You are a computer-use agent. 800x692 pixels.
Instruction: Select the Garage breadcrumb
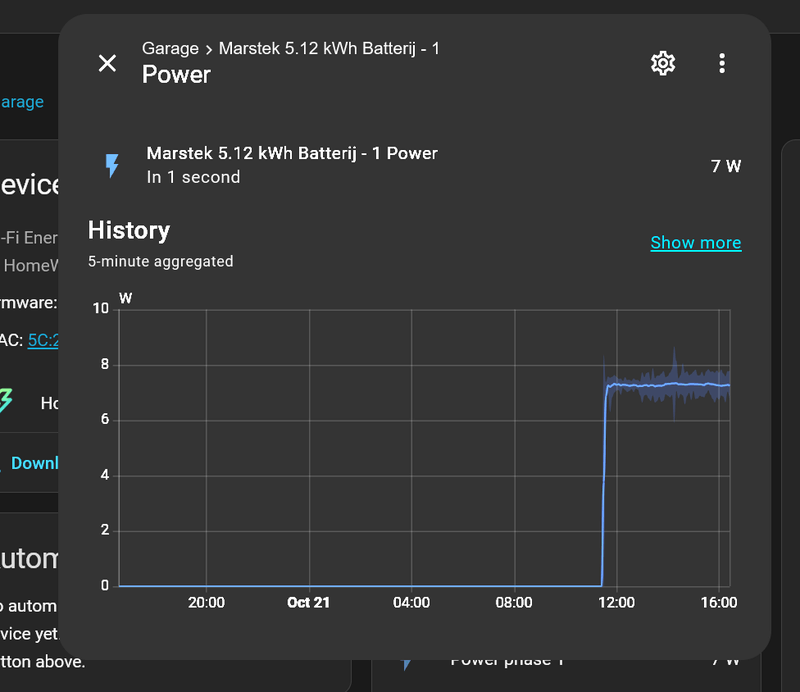[x=170, y=48]
